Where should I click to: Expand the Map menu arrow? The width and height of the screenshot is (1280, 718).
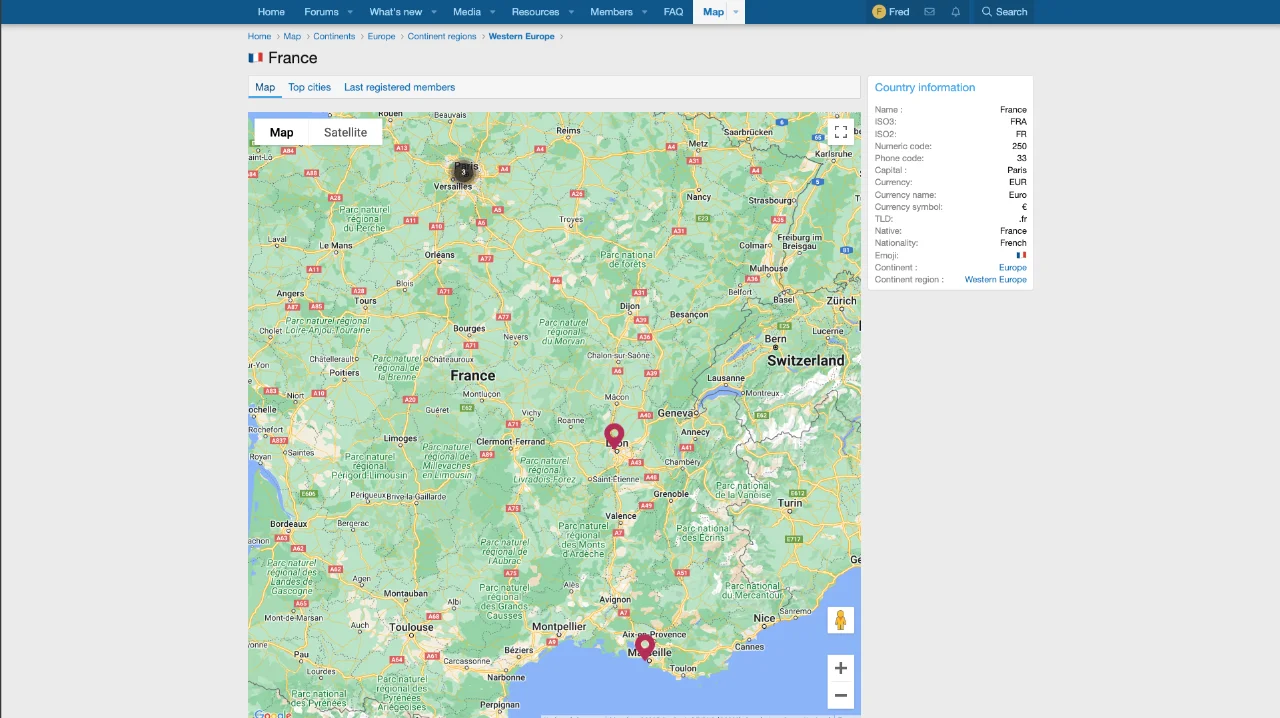click(735, 12)
